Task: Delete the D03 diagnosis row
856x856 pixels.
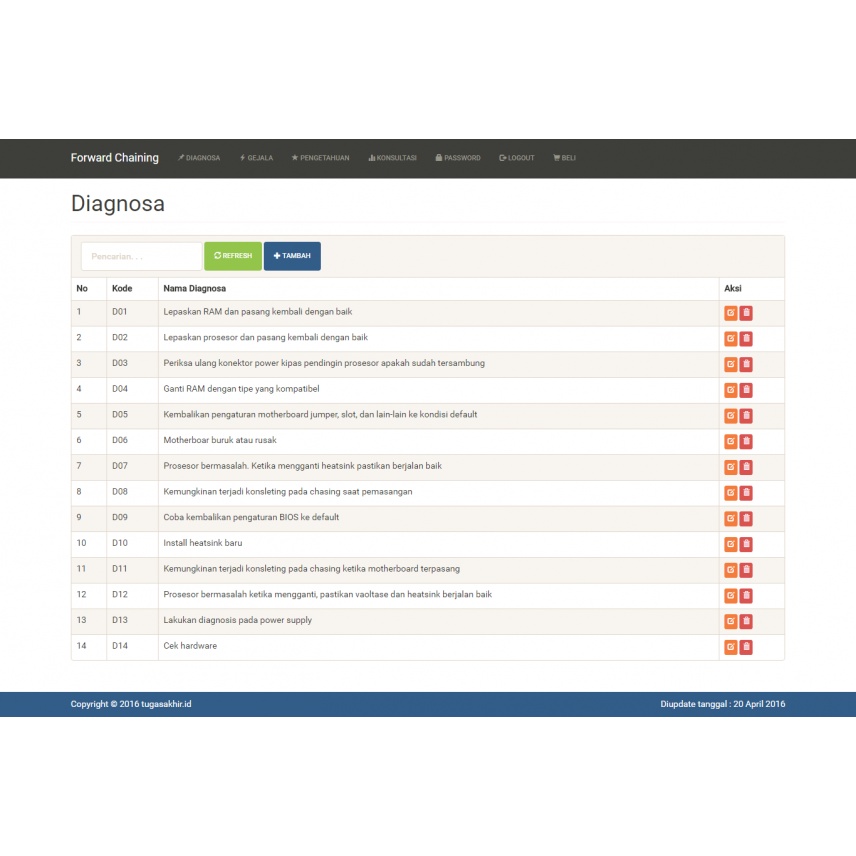Action: tap(746, 364)
